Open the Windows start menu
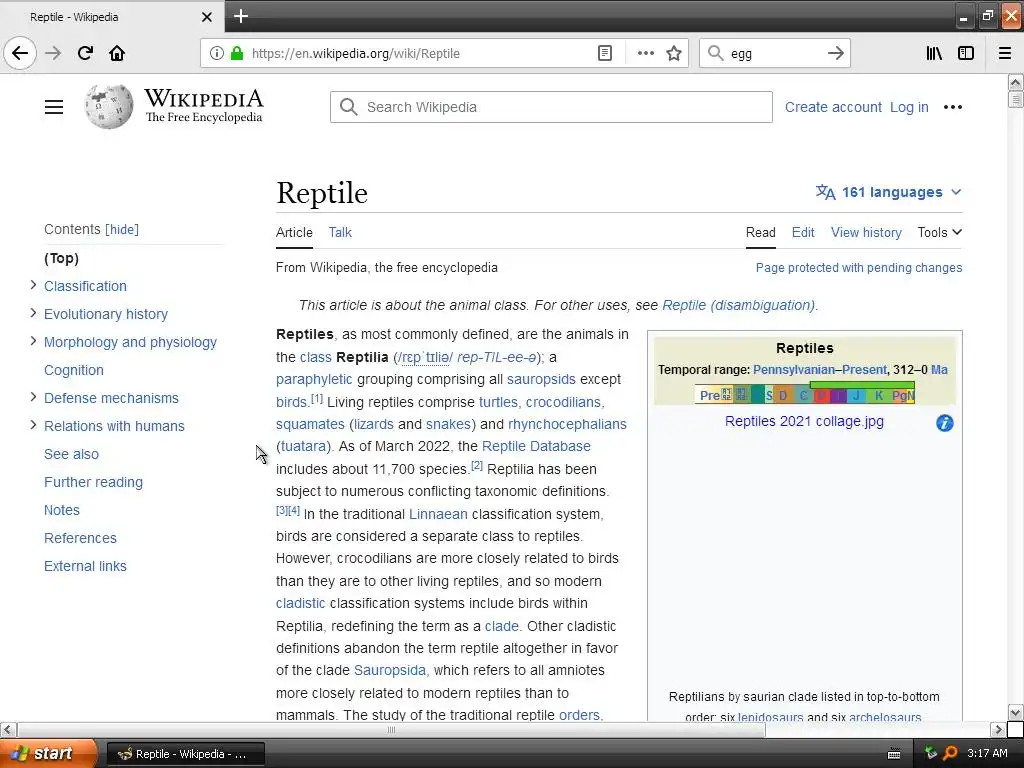Screen dimensions: 1024x768 click(48, 754)
